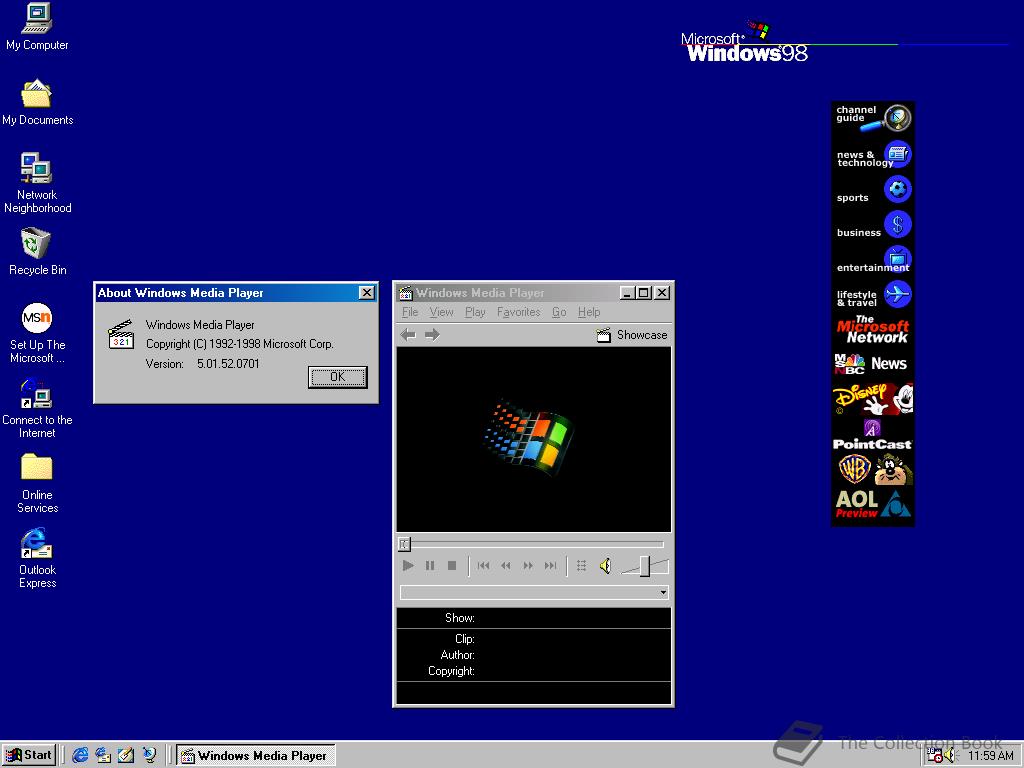1024x768 pixels.
Task: Go back with the left arrow
Action: 408,335
